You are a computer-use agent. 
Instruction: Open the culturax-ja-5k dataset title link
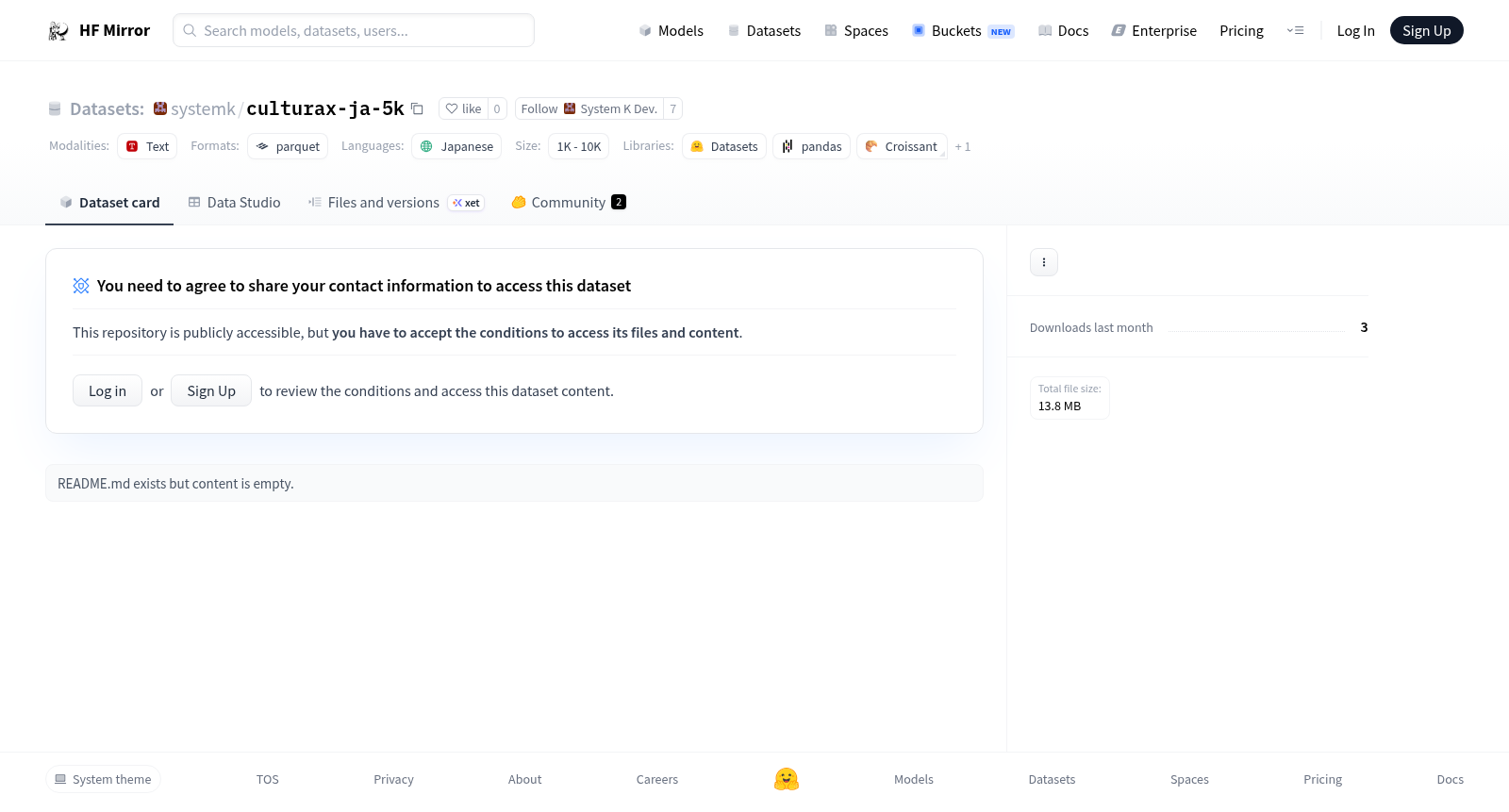coord(325,108)
